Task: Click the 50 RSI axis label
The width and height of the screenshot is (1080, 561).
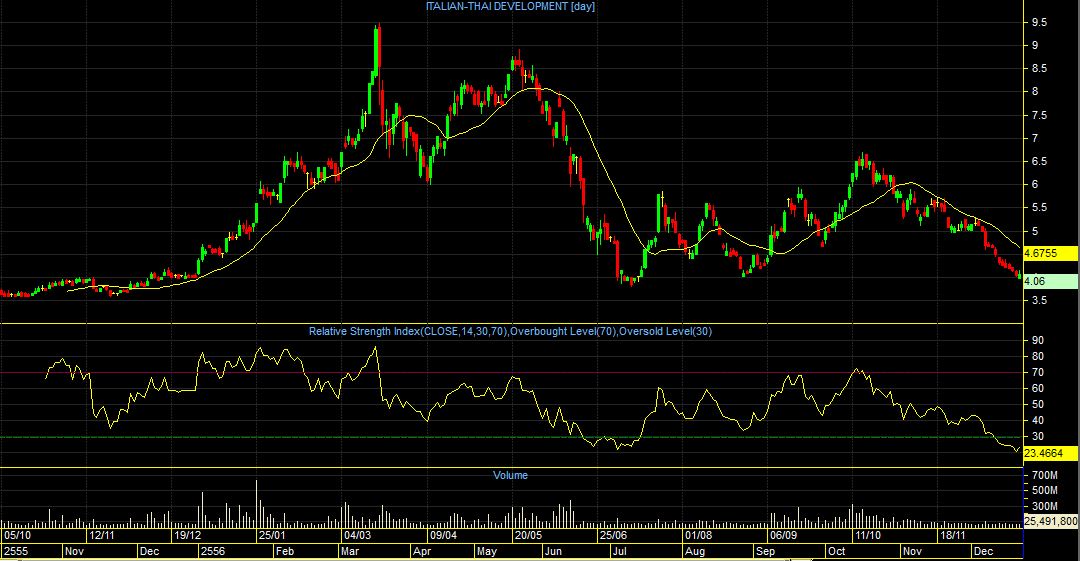Action: click(x=1037, y=405)
